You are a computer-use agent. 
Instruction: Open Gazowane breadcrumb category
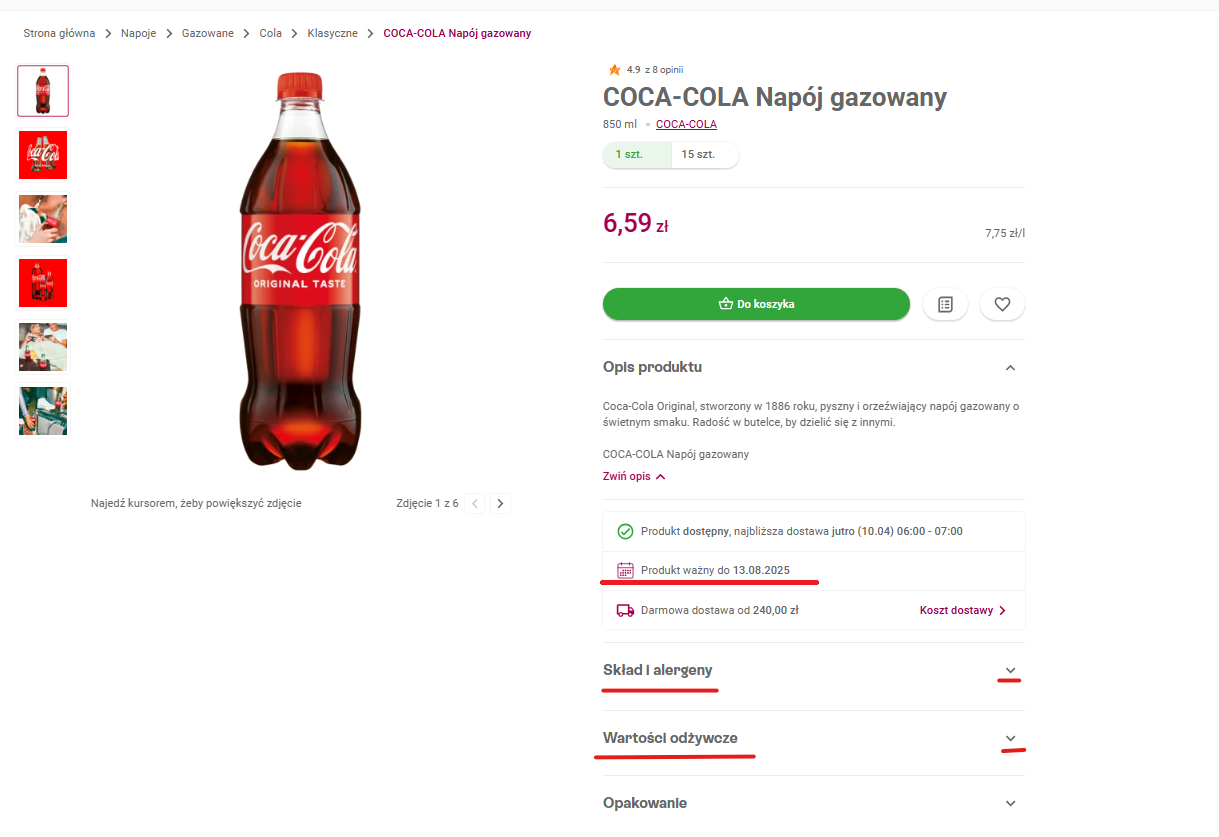click(x=207, y=33)
